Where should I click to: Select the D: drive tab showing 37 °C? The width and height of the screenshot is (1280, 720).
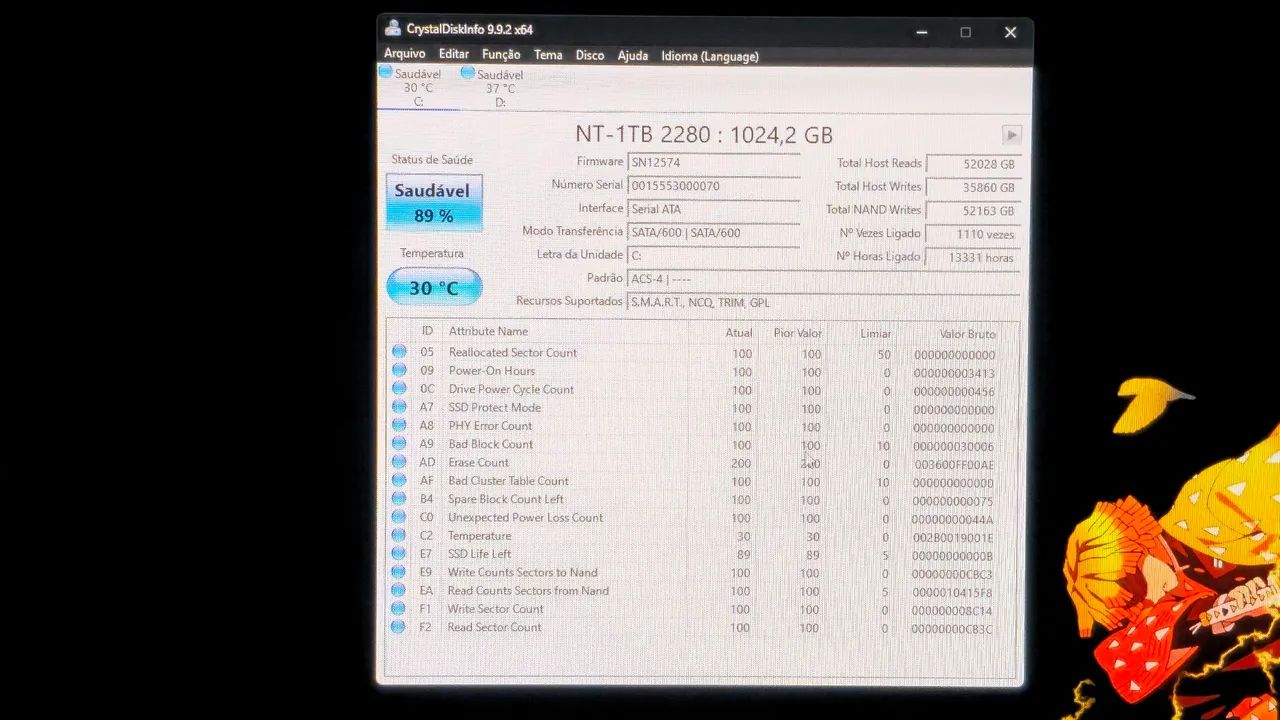(x=500, y=88)
